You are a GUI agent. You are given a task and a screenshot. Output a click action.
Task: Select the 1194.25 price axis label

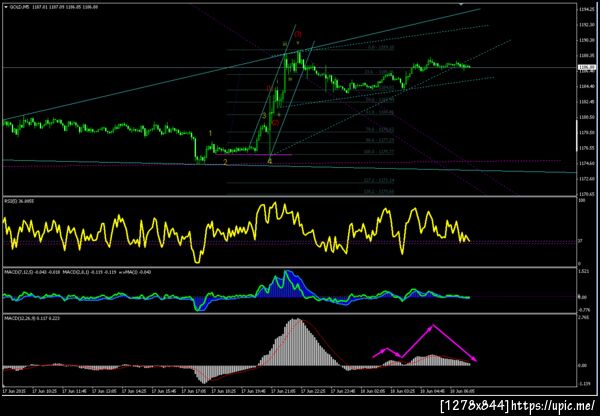587,9
